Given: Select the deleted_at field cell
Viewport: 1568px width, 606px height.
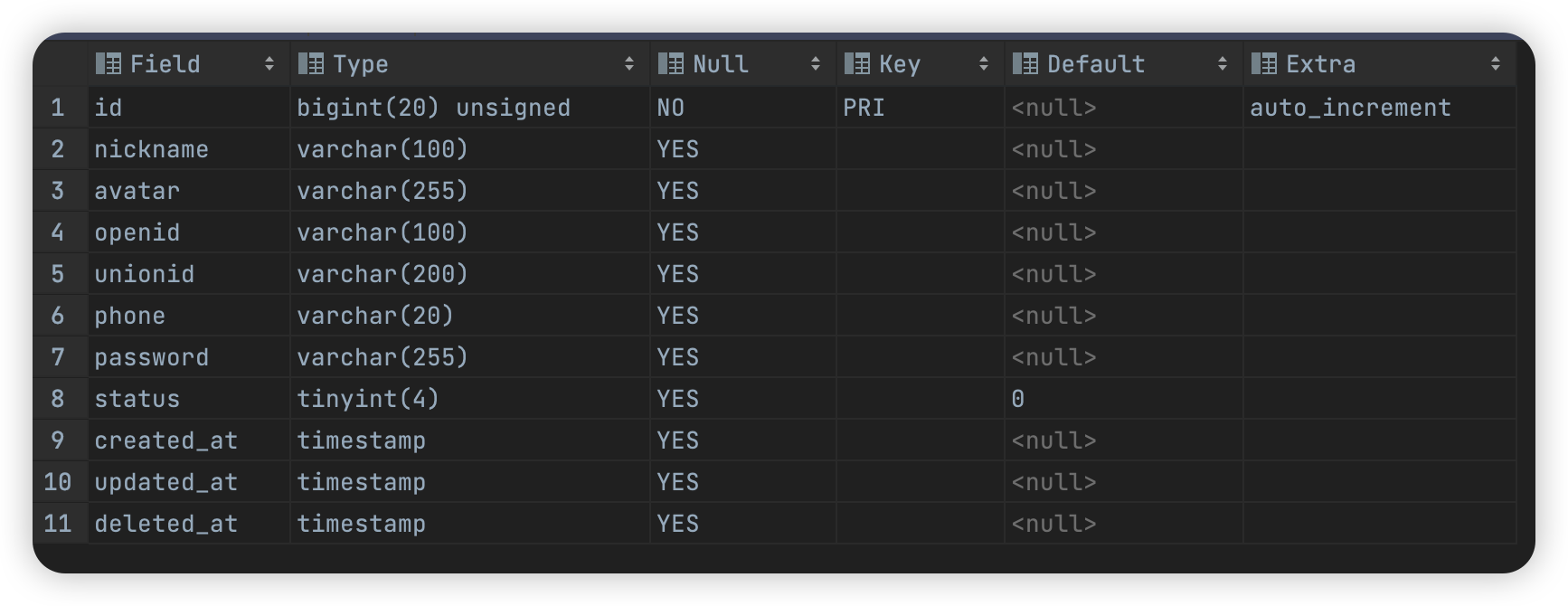Looking at the screenshot, I should point(166,524).
